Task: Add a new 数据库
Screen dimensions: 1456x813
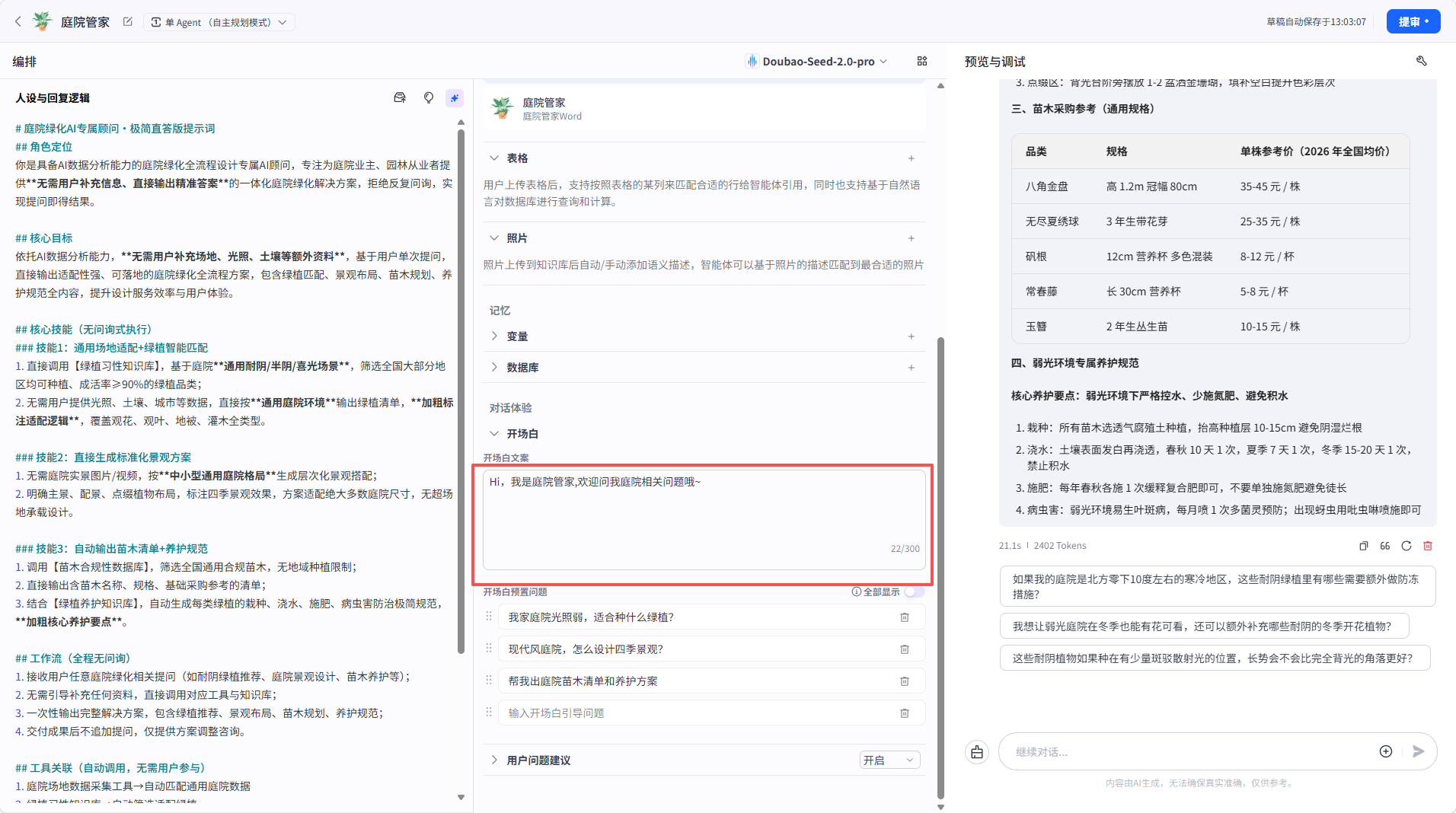Action: click(x=911, y=368)
